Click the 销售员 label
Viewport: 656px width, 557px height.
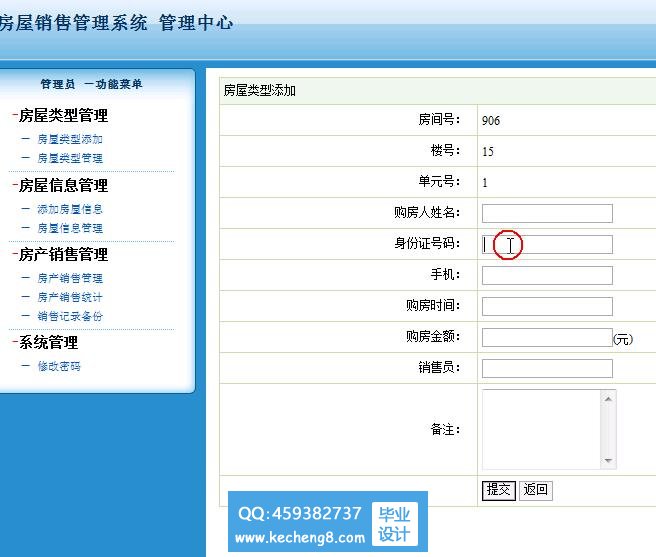[x=439, y=367]
